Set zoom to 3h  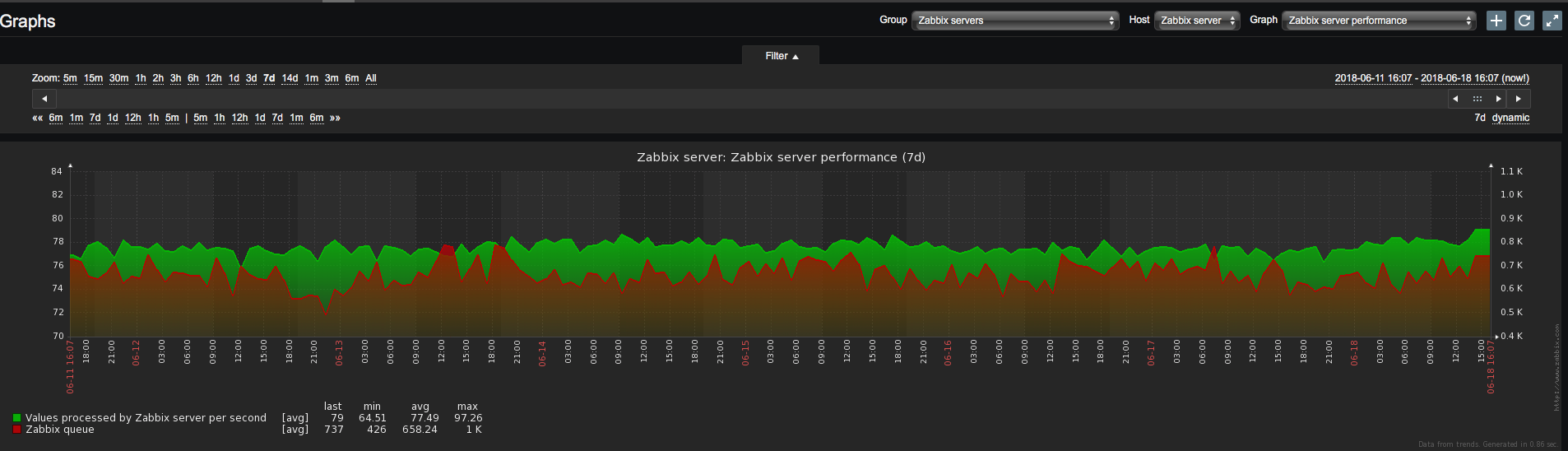pyautogui.click(x=175, y=78)
